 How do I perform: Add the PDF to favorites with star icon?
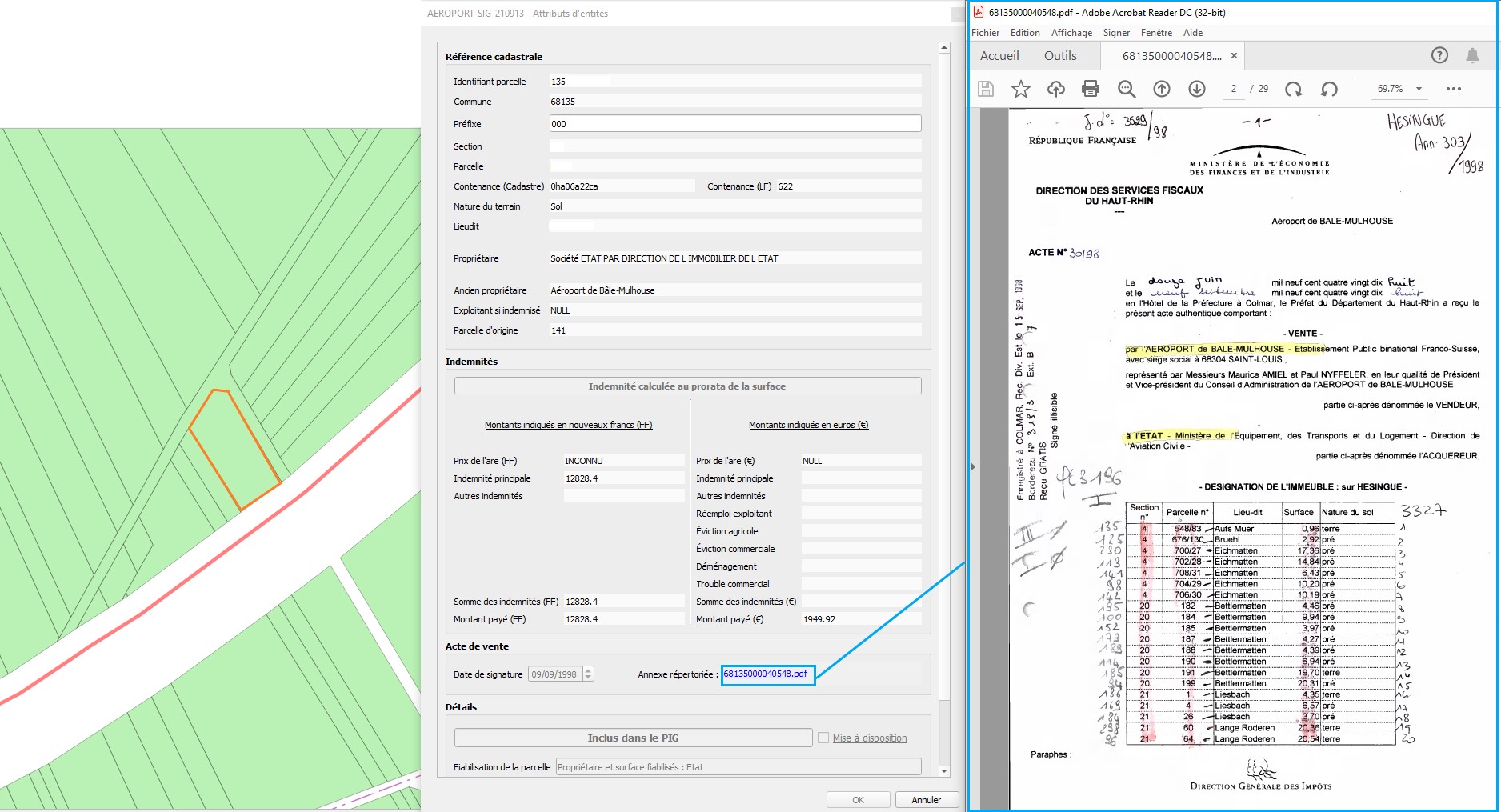(x=1021, y=89)
